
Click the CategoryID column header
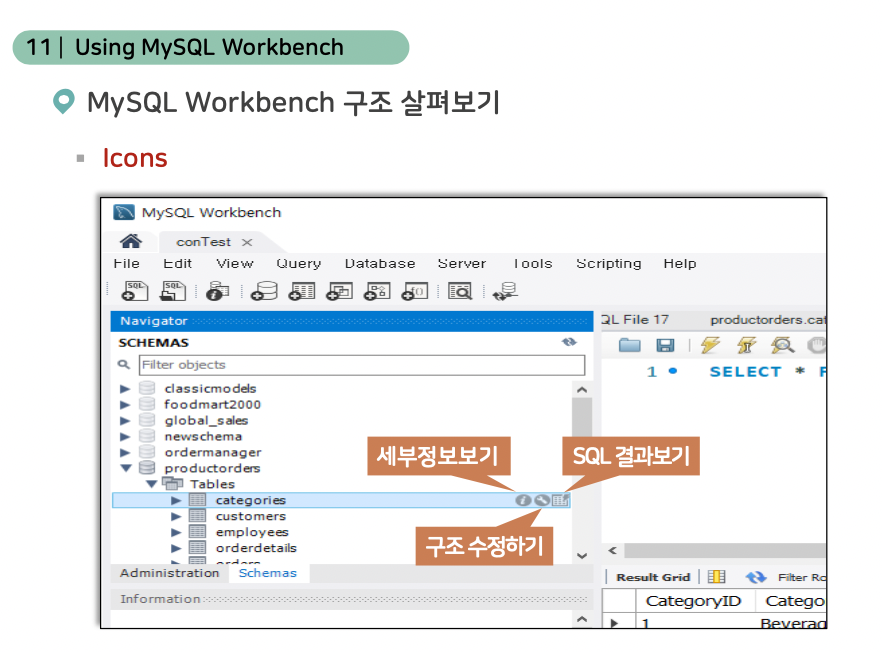click(x=694, y=601)
